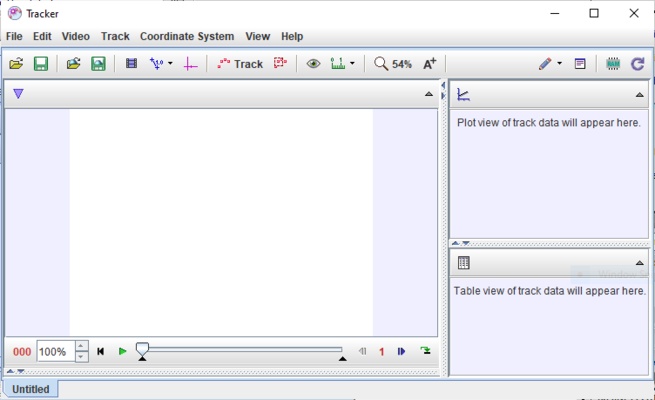655x400 pixels.
Task: Open the File menu
Action: pyautogui.click(x=14, y=36)
